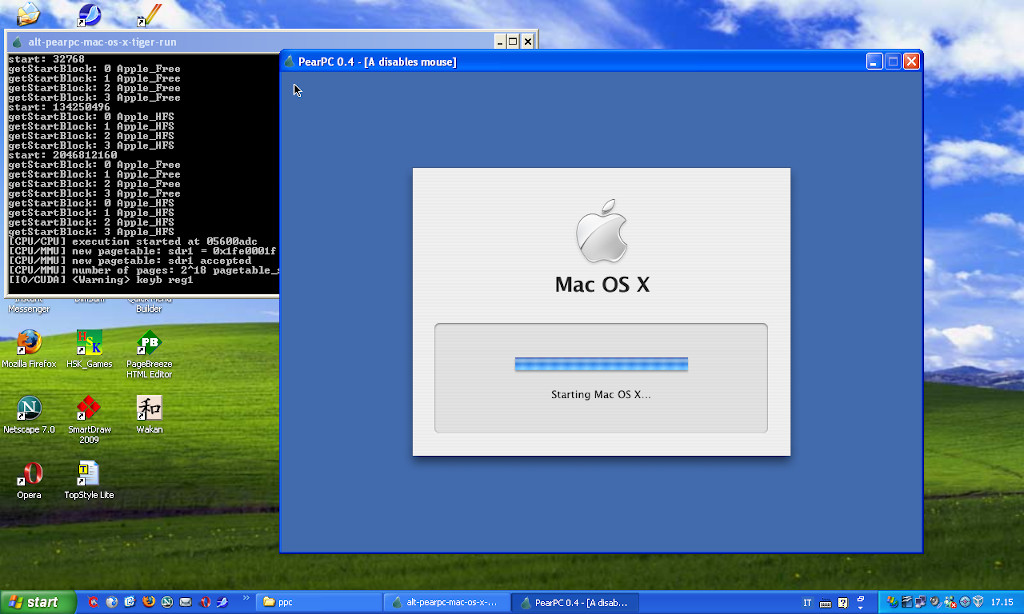Image resolution: width=1024 pixels, height=614 pixels.
Task: Open the Opera desktop shortcut
Action: [x=29, y=480]
